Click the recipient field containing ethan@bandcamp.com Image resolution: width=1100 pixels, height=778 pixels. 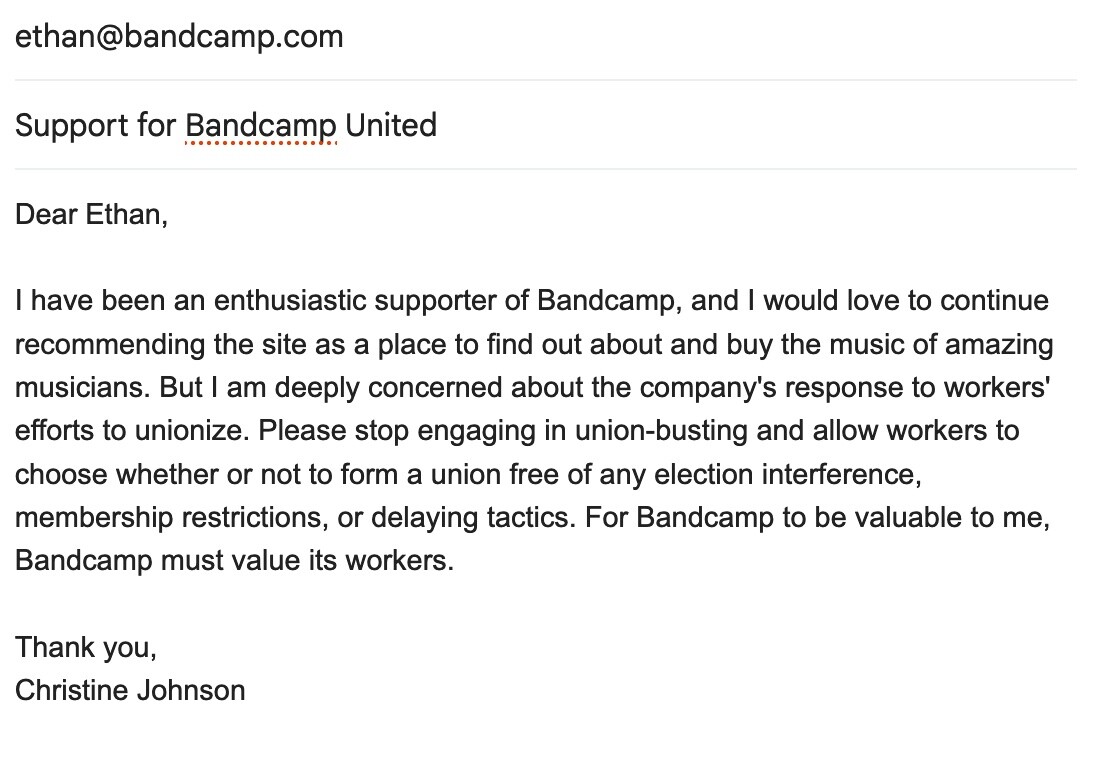(180, 37)
